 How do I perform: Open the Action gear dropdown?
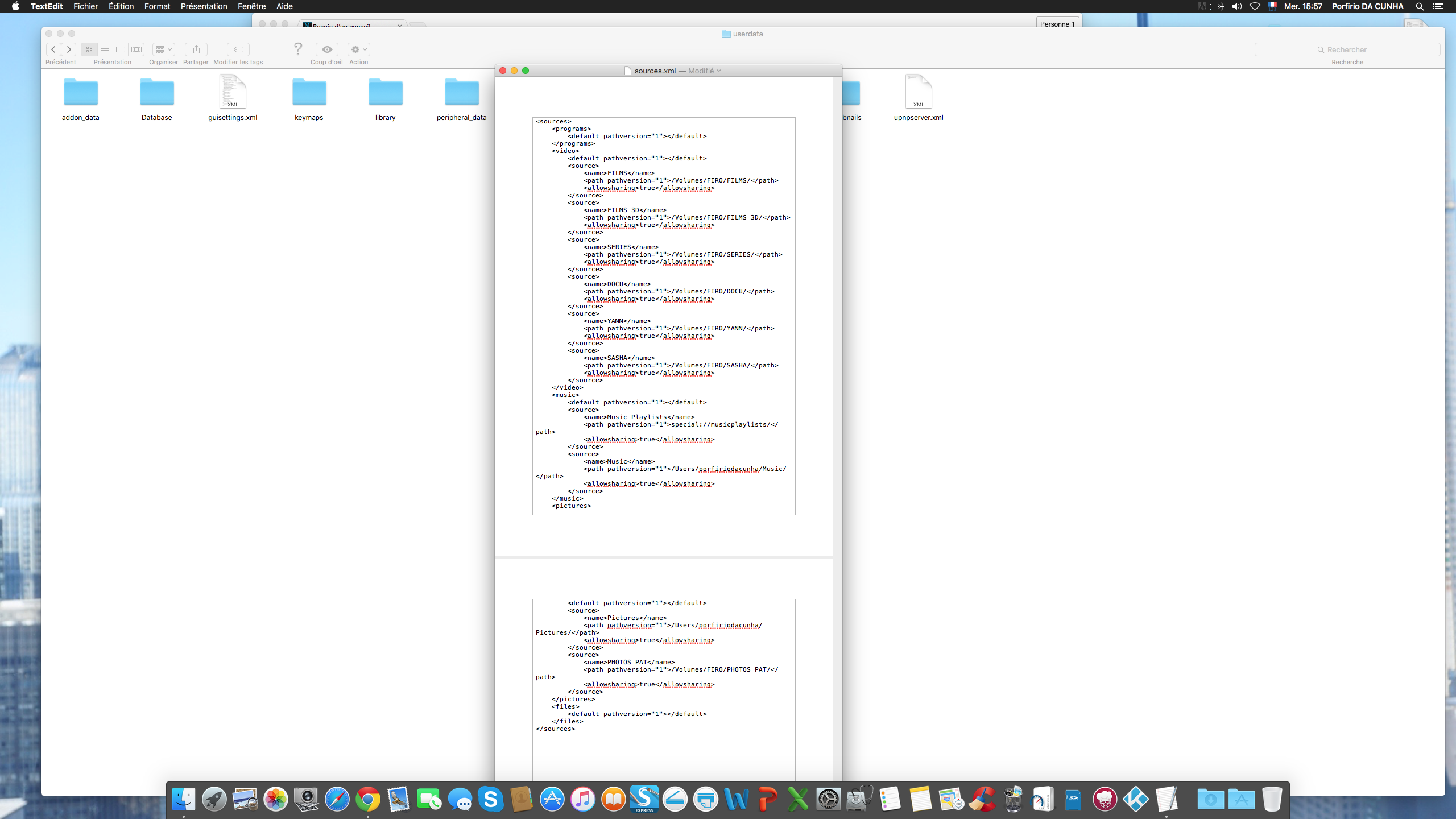(358, 49)
